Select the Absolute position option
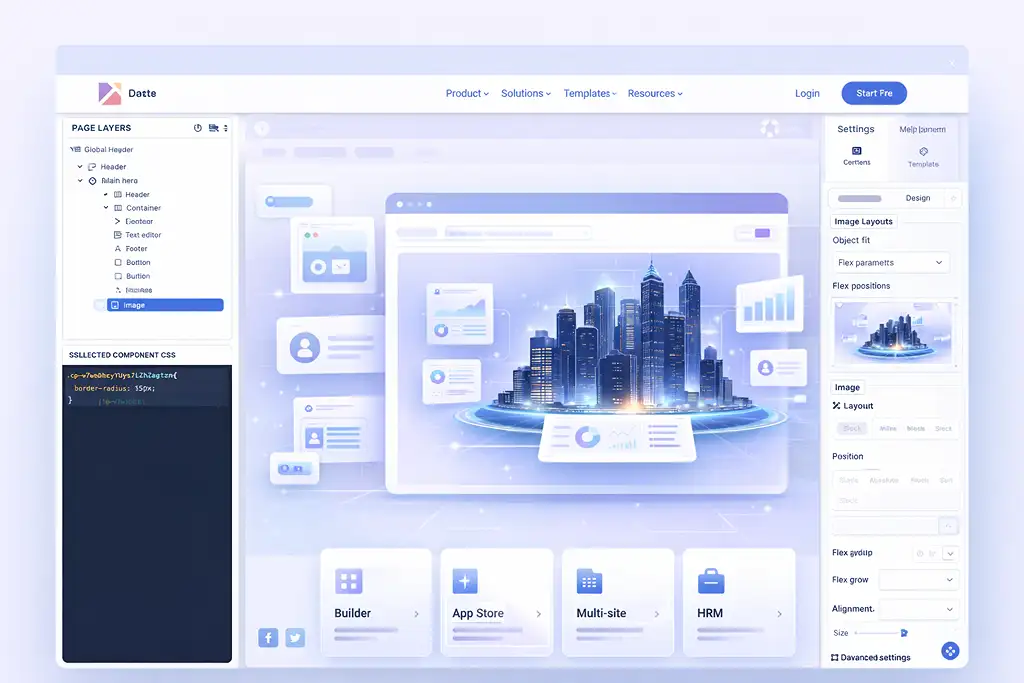 [x=884, y=480]
